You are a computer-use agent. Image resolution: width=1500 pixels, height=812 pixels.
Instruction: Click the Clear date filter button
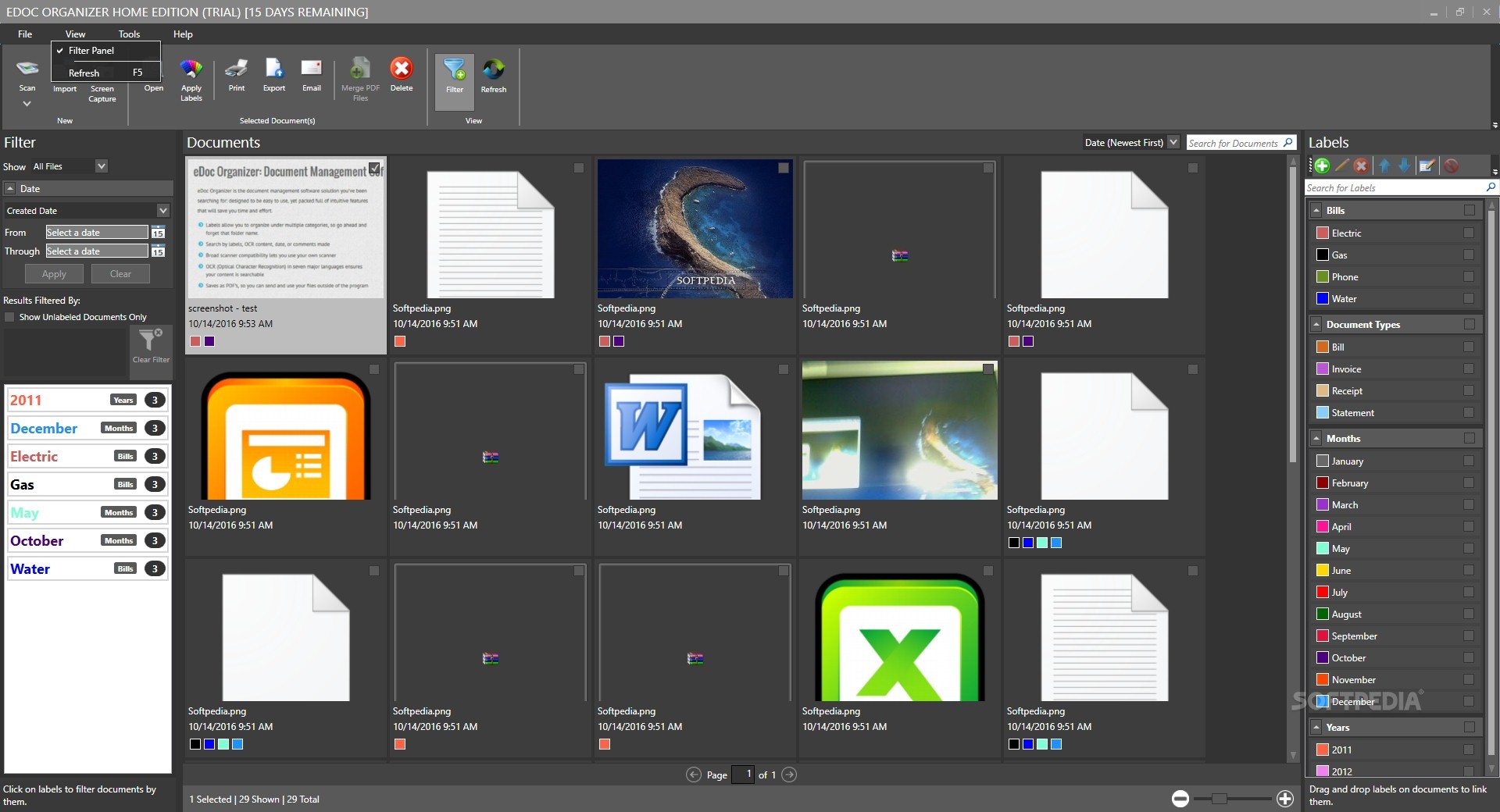120,274
